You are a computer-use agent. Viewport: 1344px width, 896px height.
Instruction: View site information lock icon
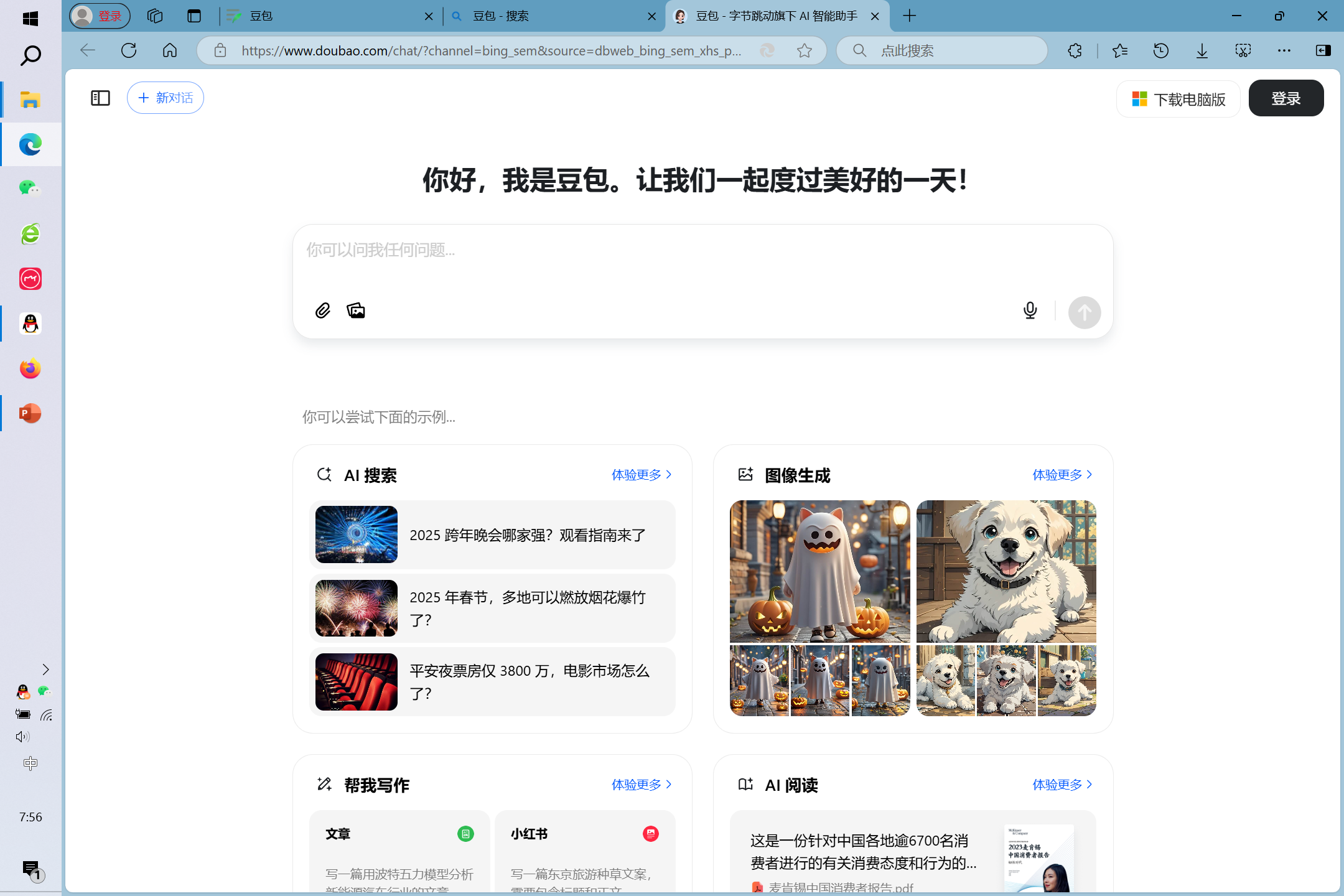220,50
